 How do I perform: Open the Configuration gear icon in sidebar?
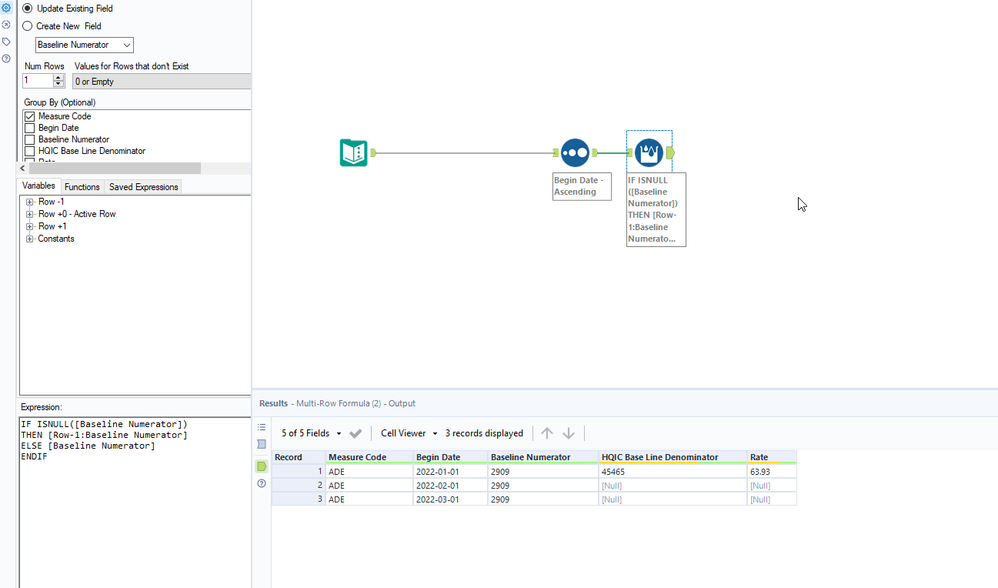point(6,8)
